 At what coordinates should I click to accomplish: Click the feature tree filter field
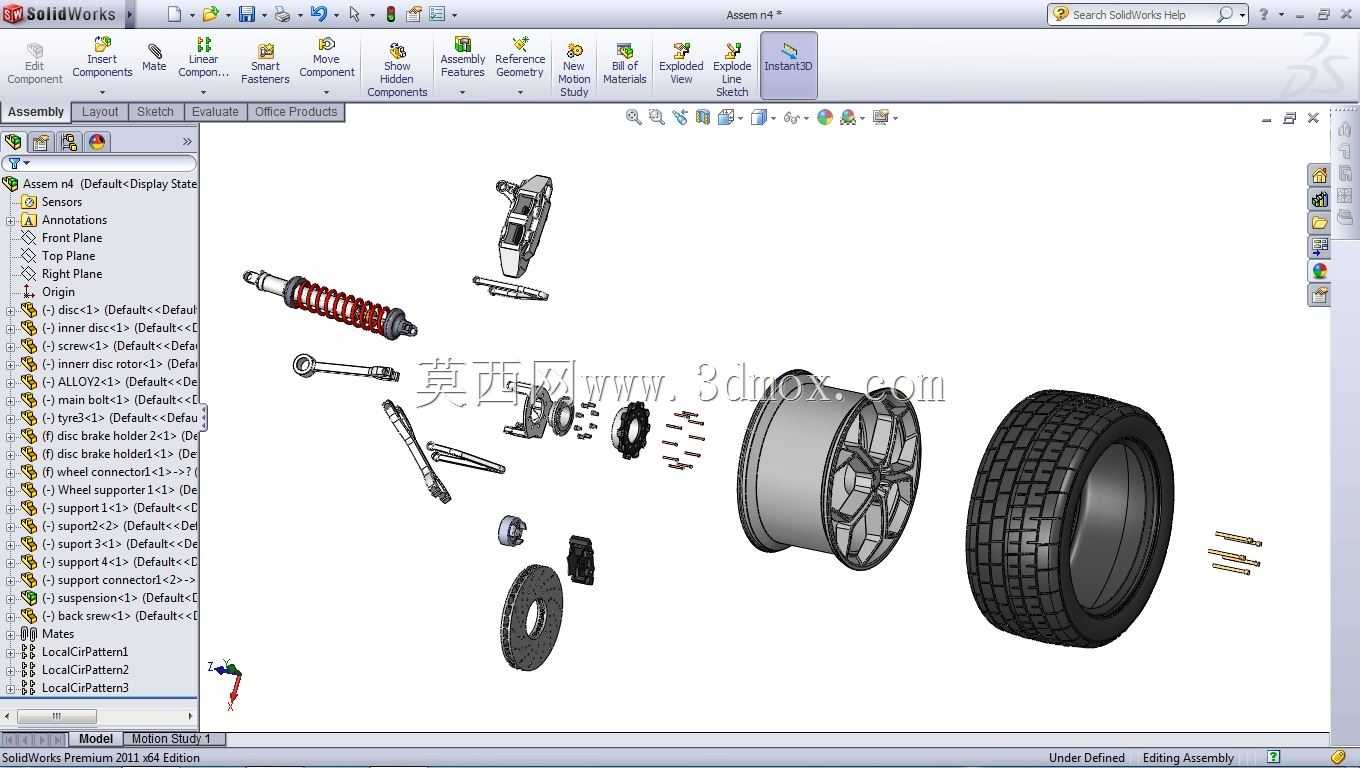point(99,163)
